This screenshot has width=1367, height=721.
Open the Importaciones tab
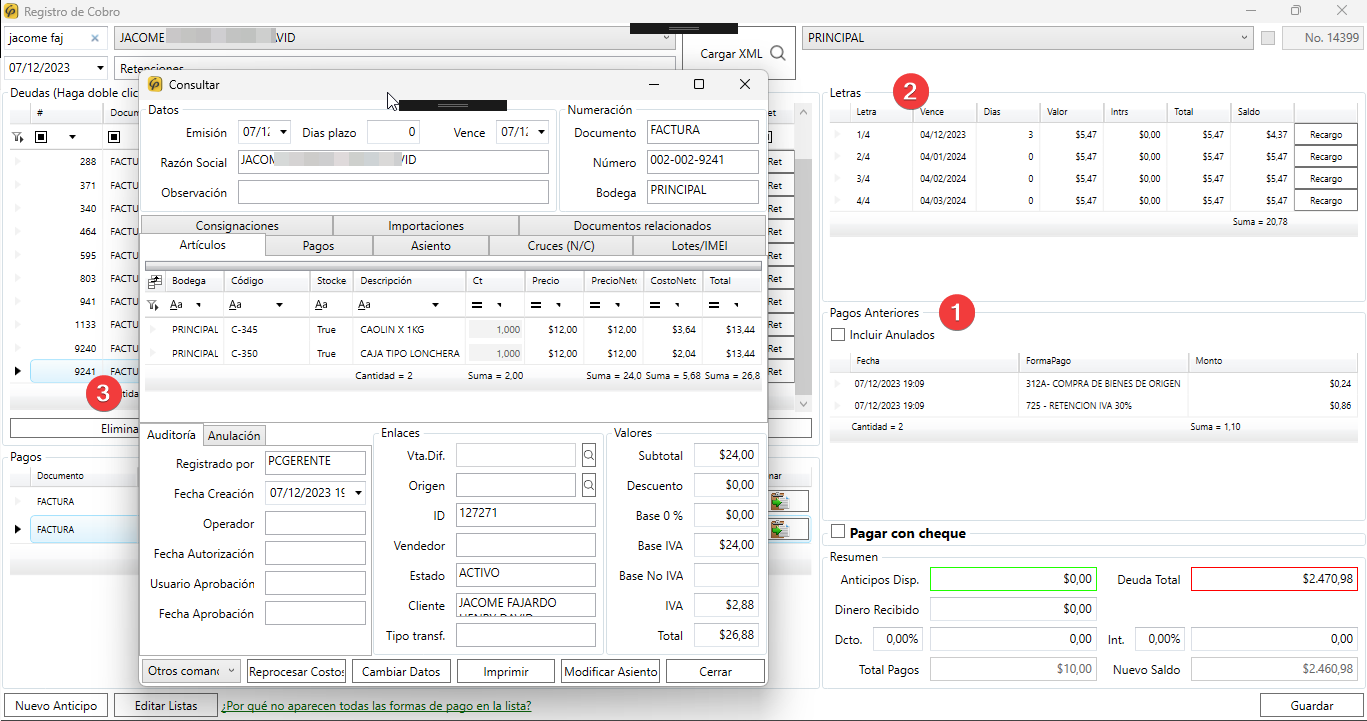tap(426, 226)
